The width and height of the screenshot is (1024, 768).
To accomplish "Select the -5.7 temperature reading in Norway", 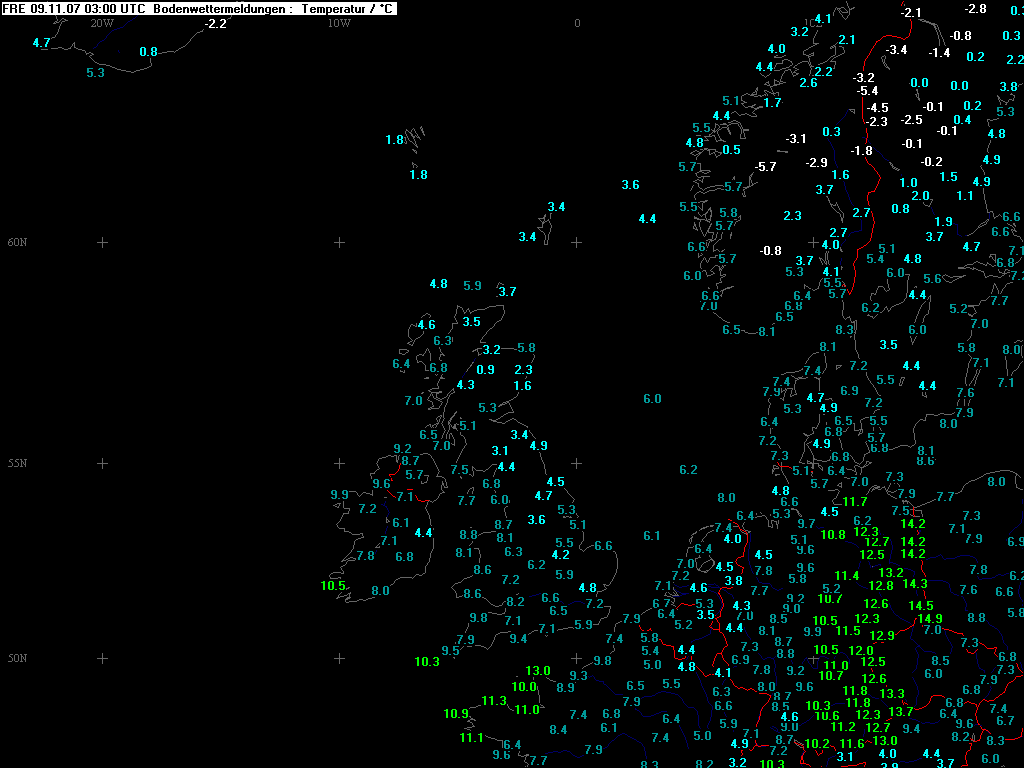I will click(766, 166).
